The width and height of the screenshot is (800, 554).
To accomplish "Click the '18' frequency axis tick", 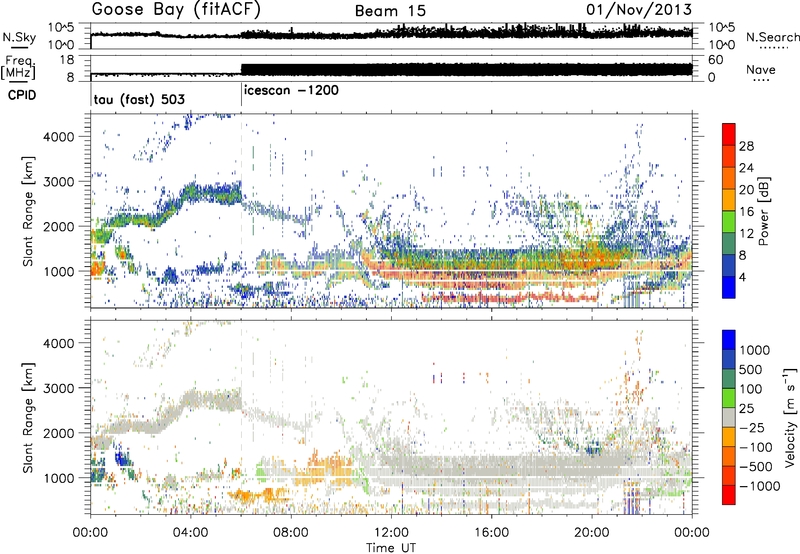I will click(x=67, y=60).
